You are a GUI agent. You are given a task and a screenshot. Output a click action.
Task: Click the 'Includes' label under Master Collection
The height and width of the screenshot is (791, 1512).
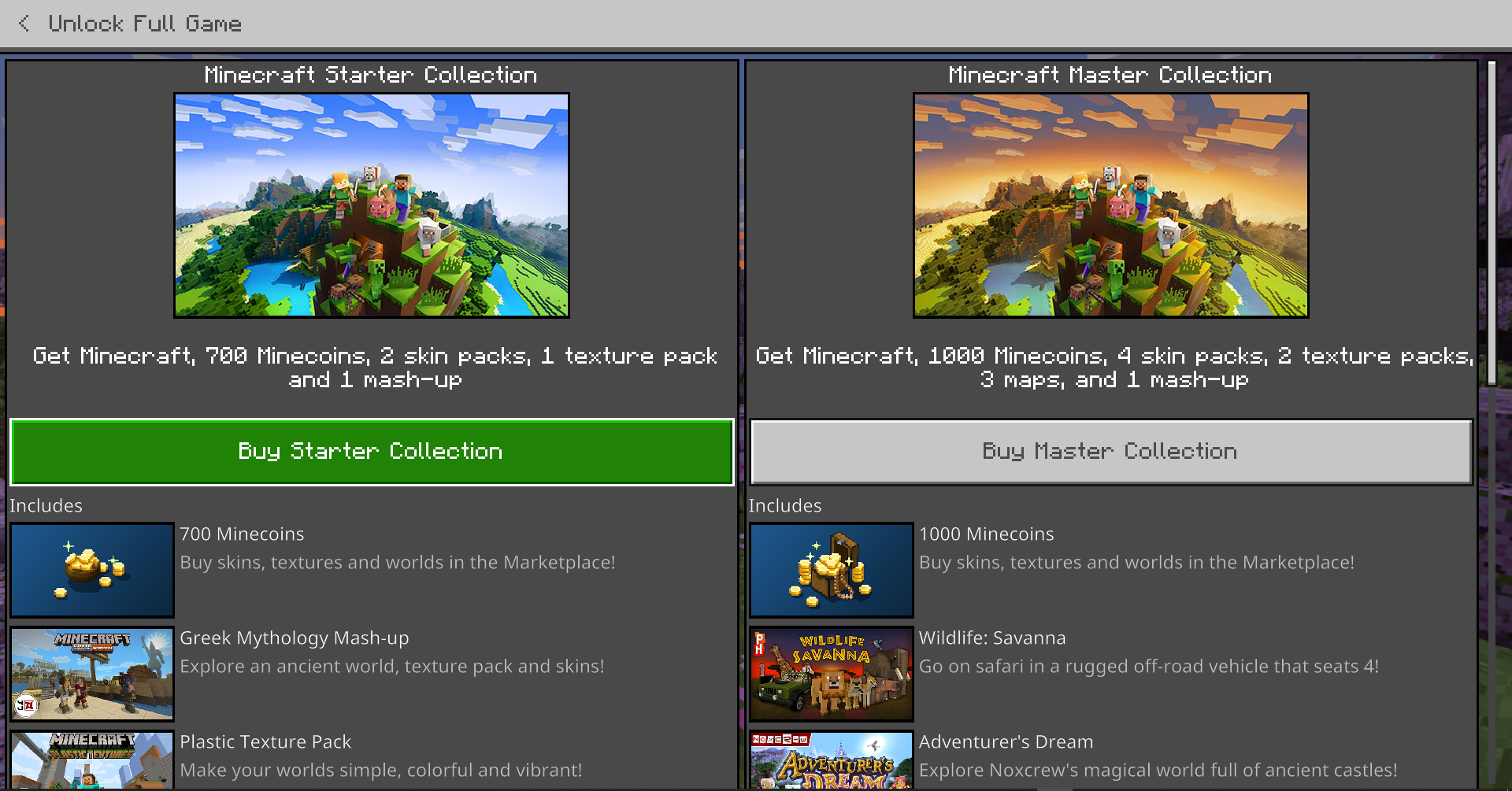tap(785, 506)
